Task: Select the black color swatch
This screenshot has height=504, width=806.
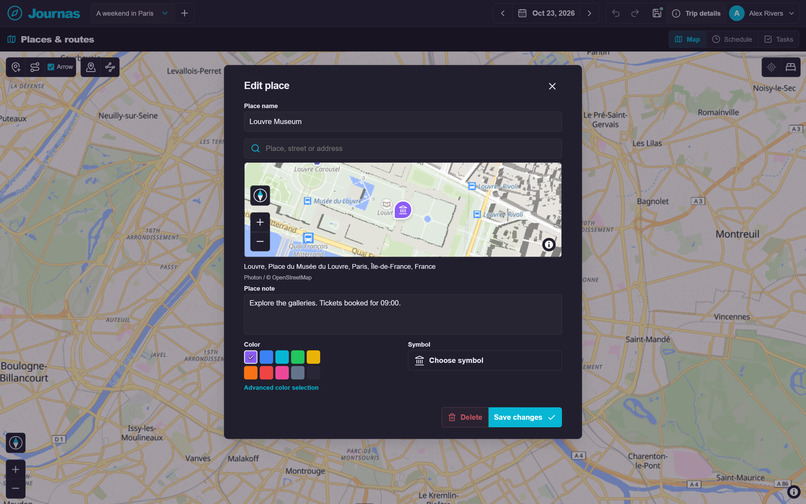Action: pos(314,372)
